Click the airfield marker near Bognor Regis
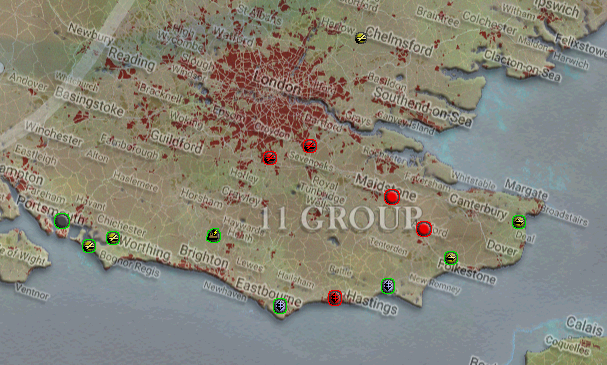607x365 pixels. pos(89,246)
